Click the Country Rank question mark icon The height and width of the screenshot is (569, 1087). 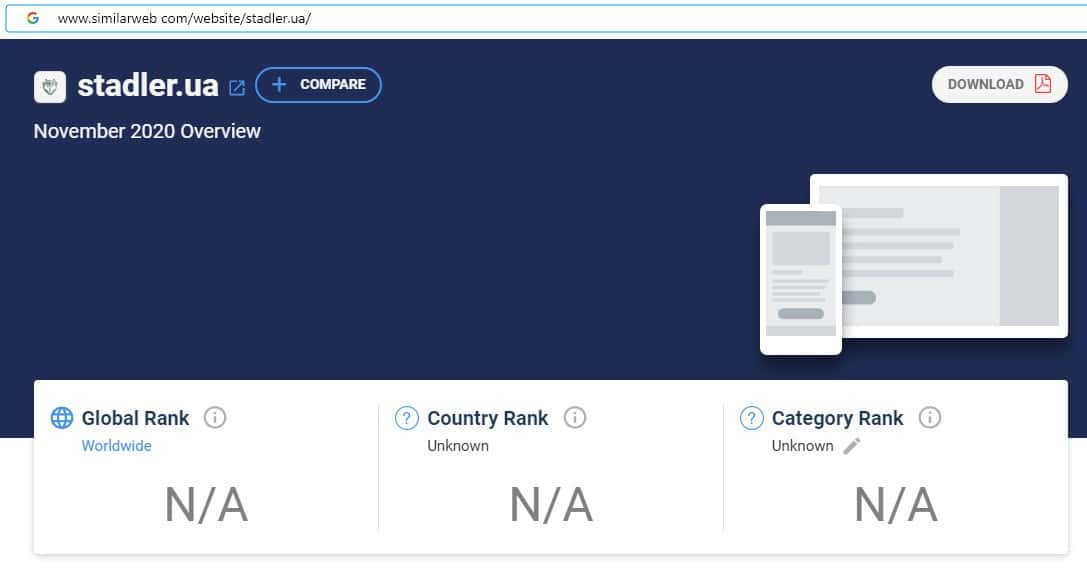[x=406, y=418]
